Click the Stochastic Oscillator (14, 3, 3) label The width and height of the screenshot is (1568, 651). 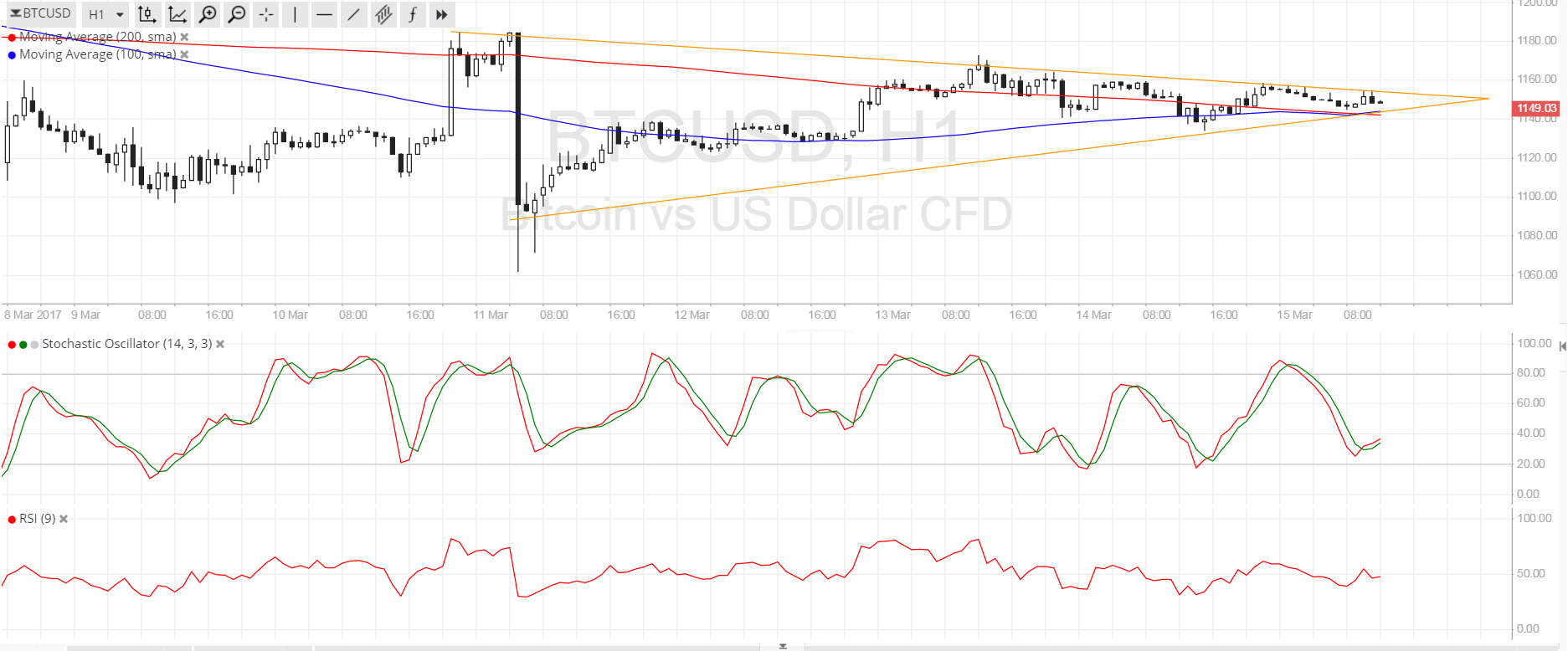click(127, 344)
